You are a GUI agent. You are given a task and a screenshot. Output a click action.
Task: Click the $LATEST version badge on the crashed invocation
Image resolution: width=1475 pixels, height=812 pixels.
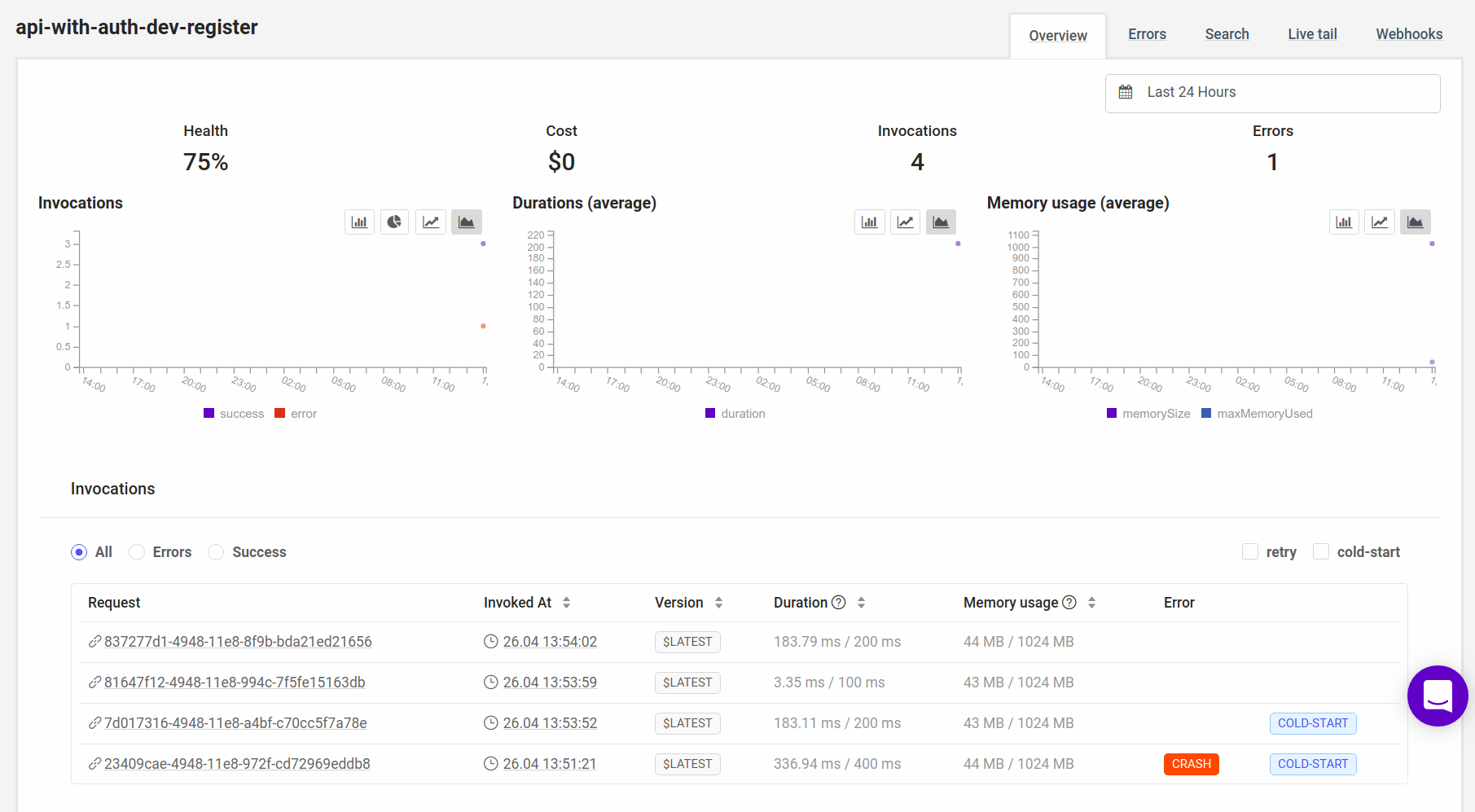pyautogui.click(x=687, y=764)
